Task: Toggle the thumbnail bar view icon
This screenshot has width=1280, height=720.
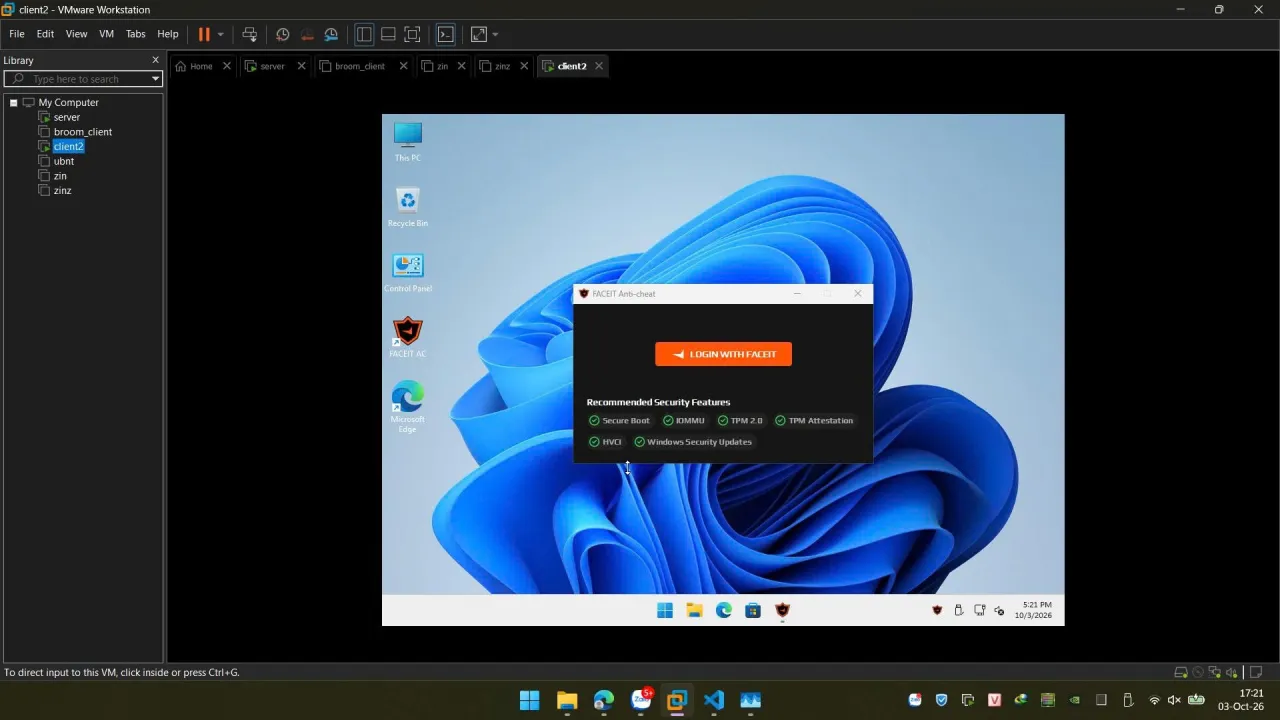Action: (388, 34)
